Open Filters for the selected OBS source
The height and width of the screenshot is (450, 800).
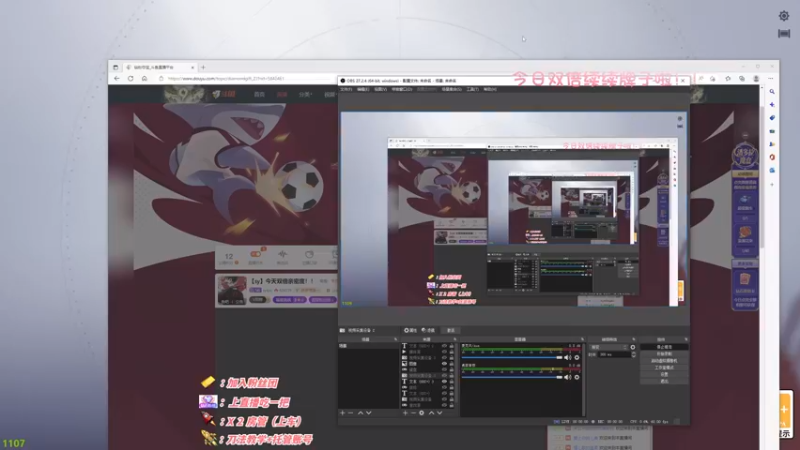(x=428, y=330)
